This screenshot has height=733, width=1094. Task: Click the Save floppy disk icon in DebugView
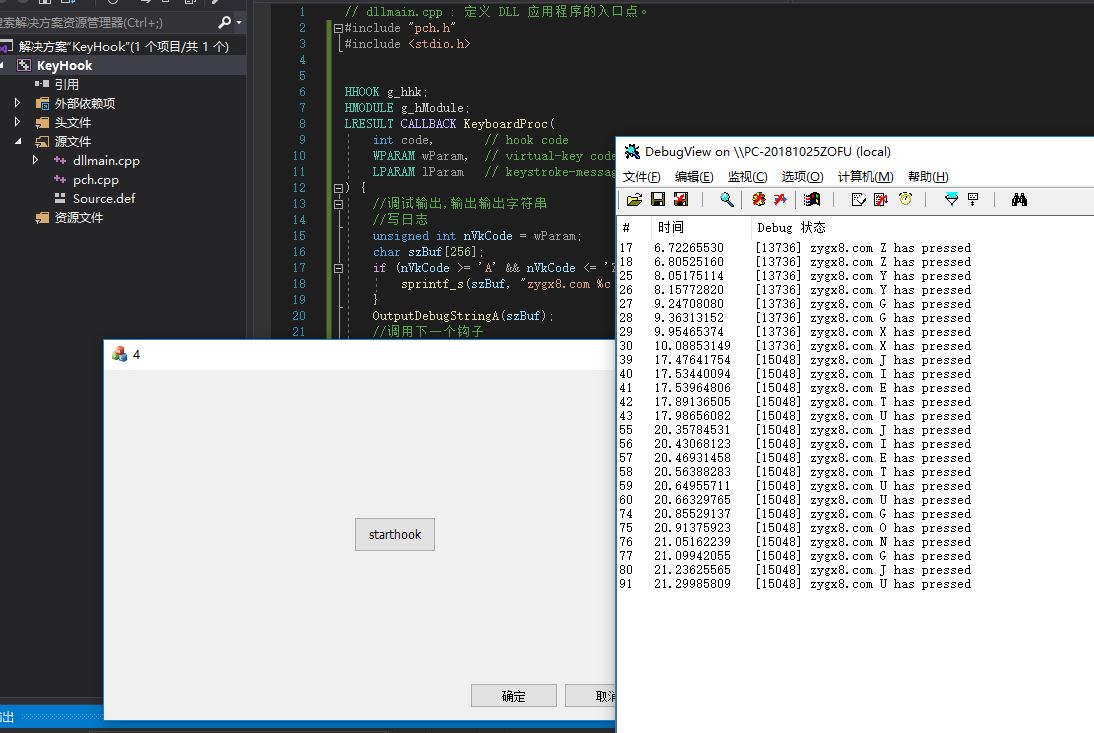pyautogui.click(x=658, y=199)
